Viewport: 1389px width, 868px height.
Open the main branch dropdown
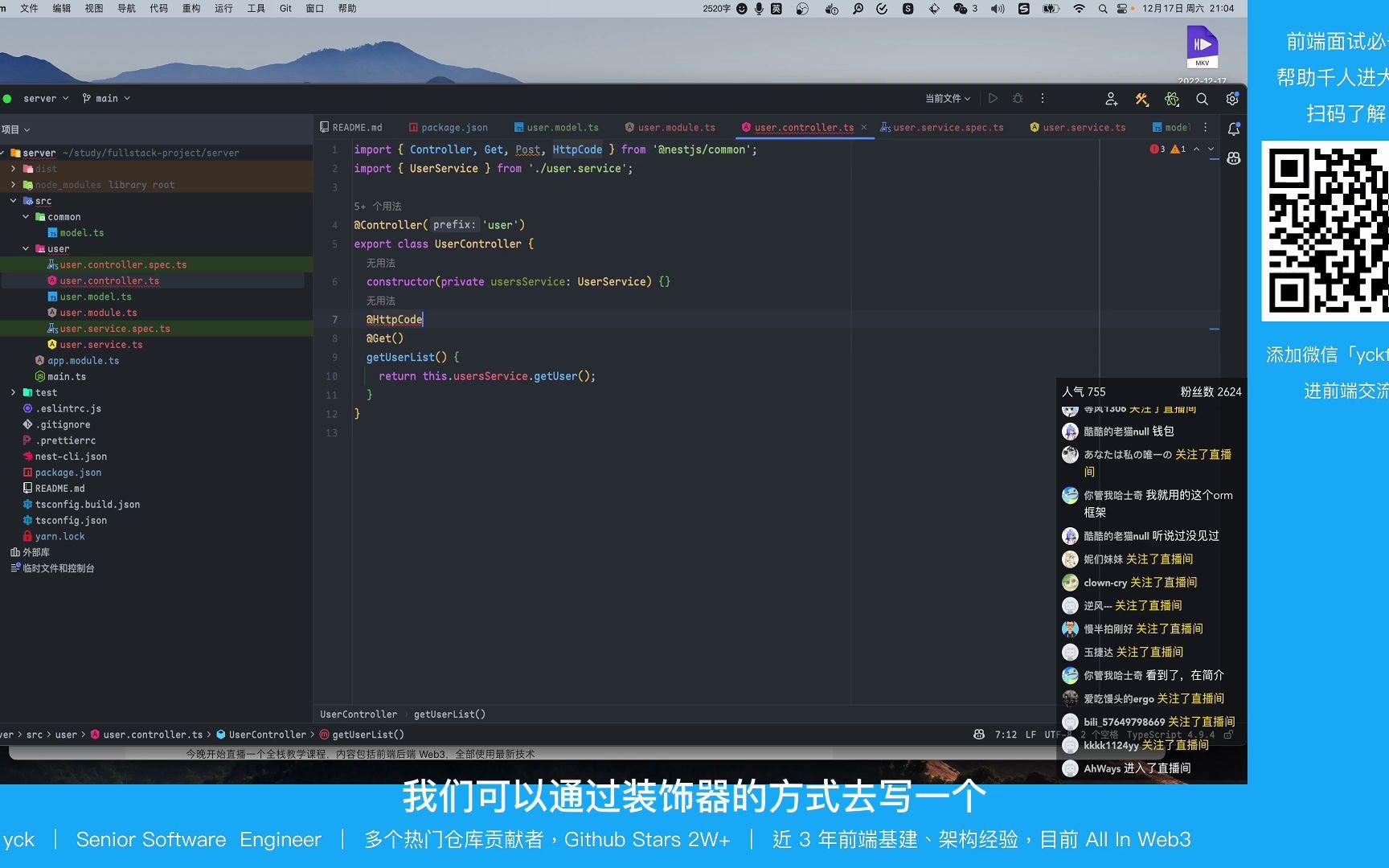[x=106, y=99]
